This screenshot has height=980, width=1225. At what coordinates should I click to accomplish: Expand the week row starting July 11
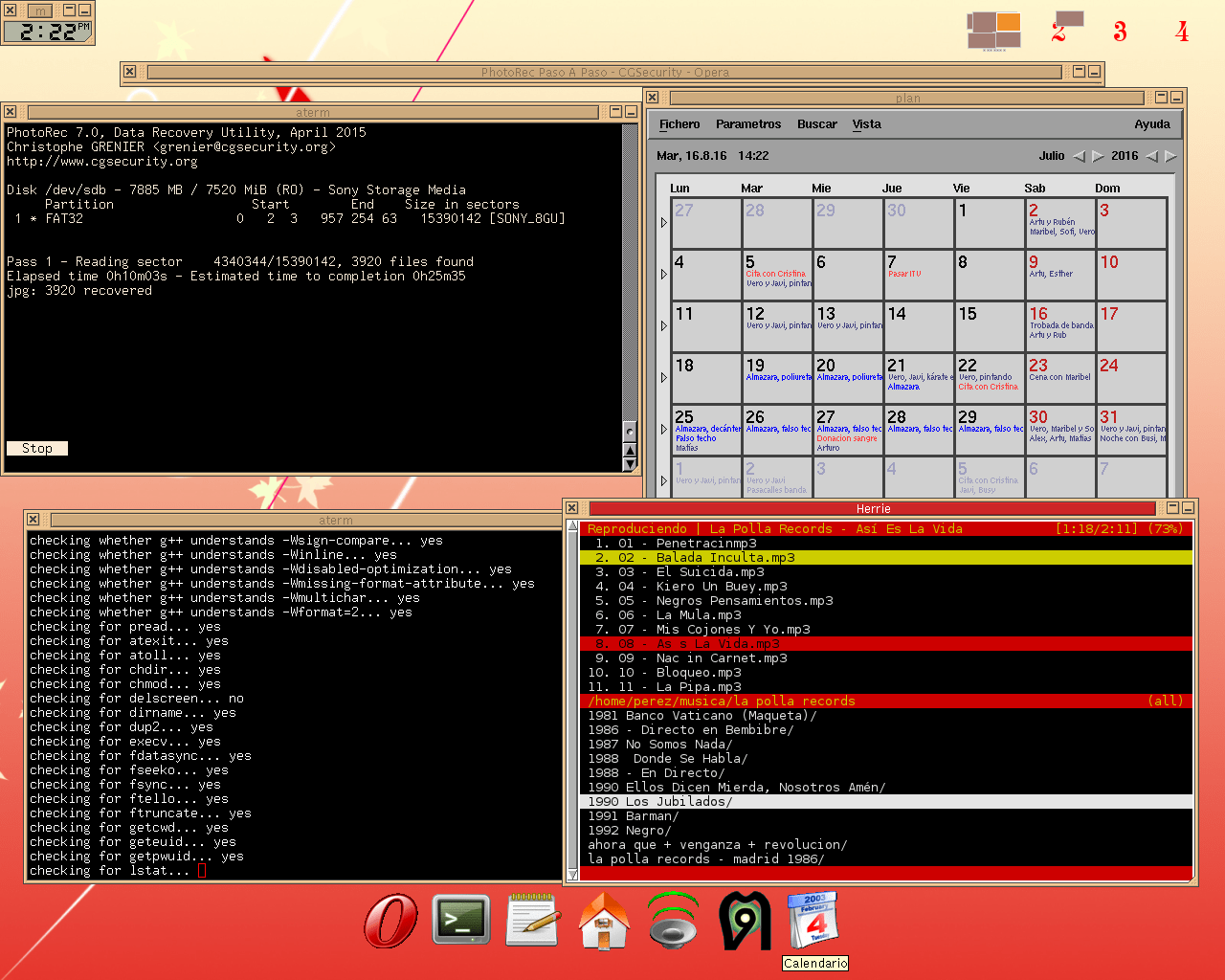point(663,326)
